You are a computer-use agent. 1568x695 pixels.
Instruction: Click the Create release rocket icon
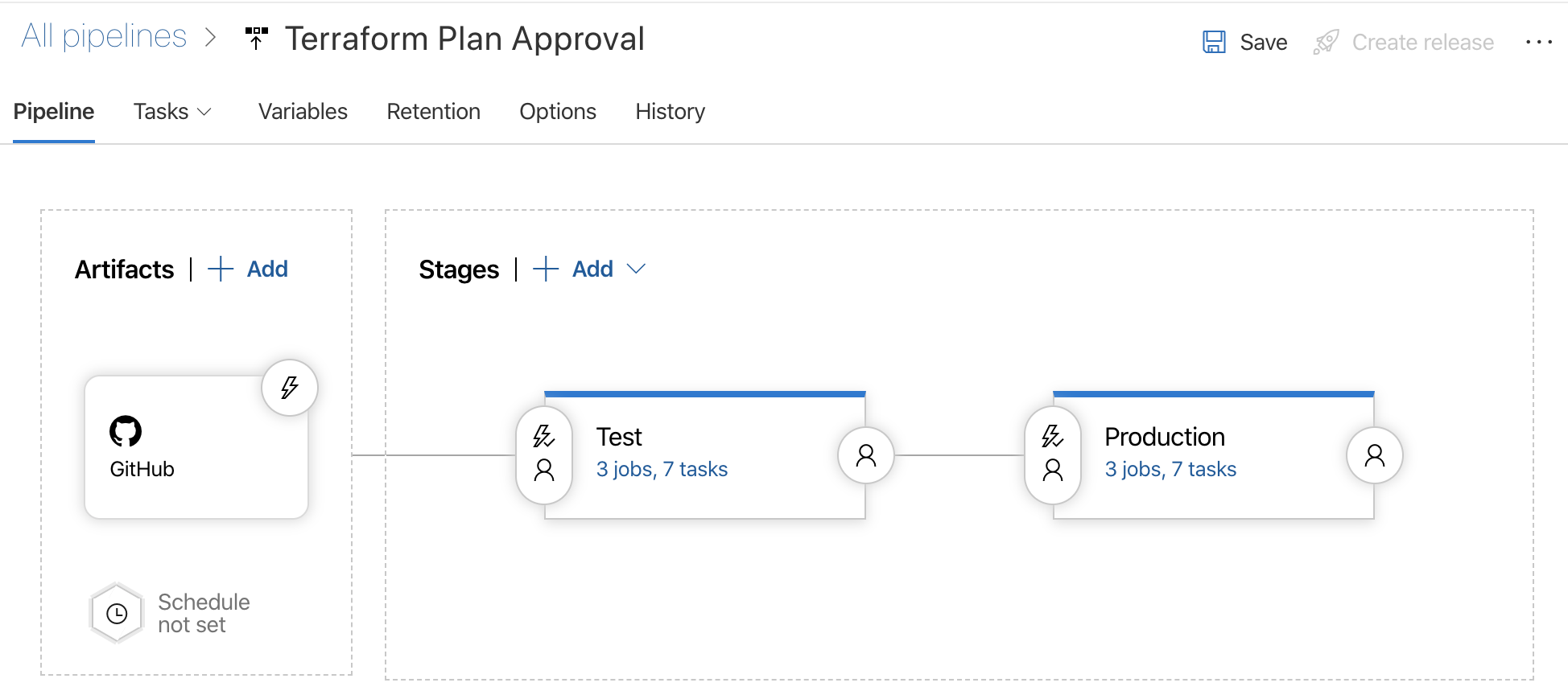pos(1326,42)
